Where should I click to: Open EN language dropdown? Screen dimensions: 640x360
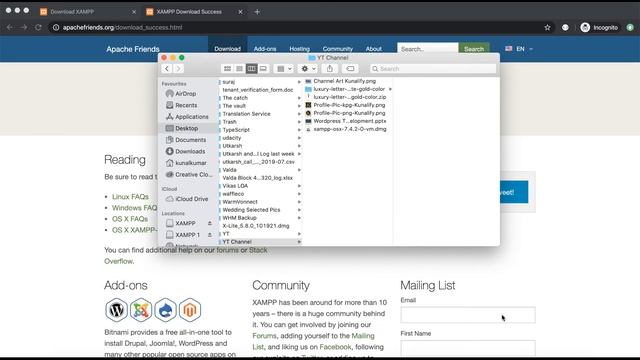point(519,49)
